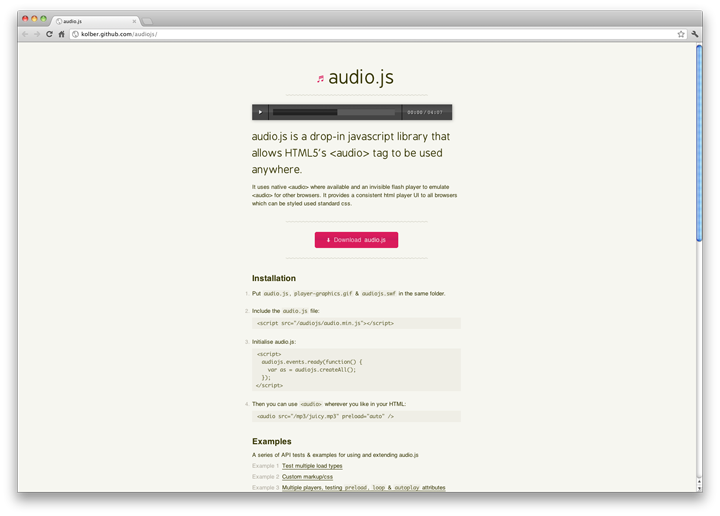Click the "Include the audio.js file:" step

[286, 311]
